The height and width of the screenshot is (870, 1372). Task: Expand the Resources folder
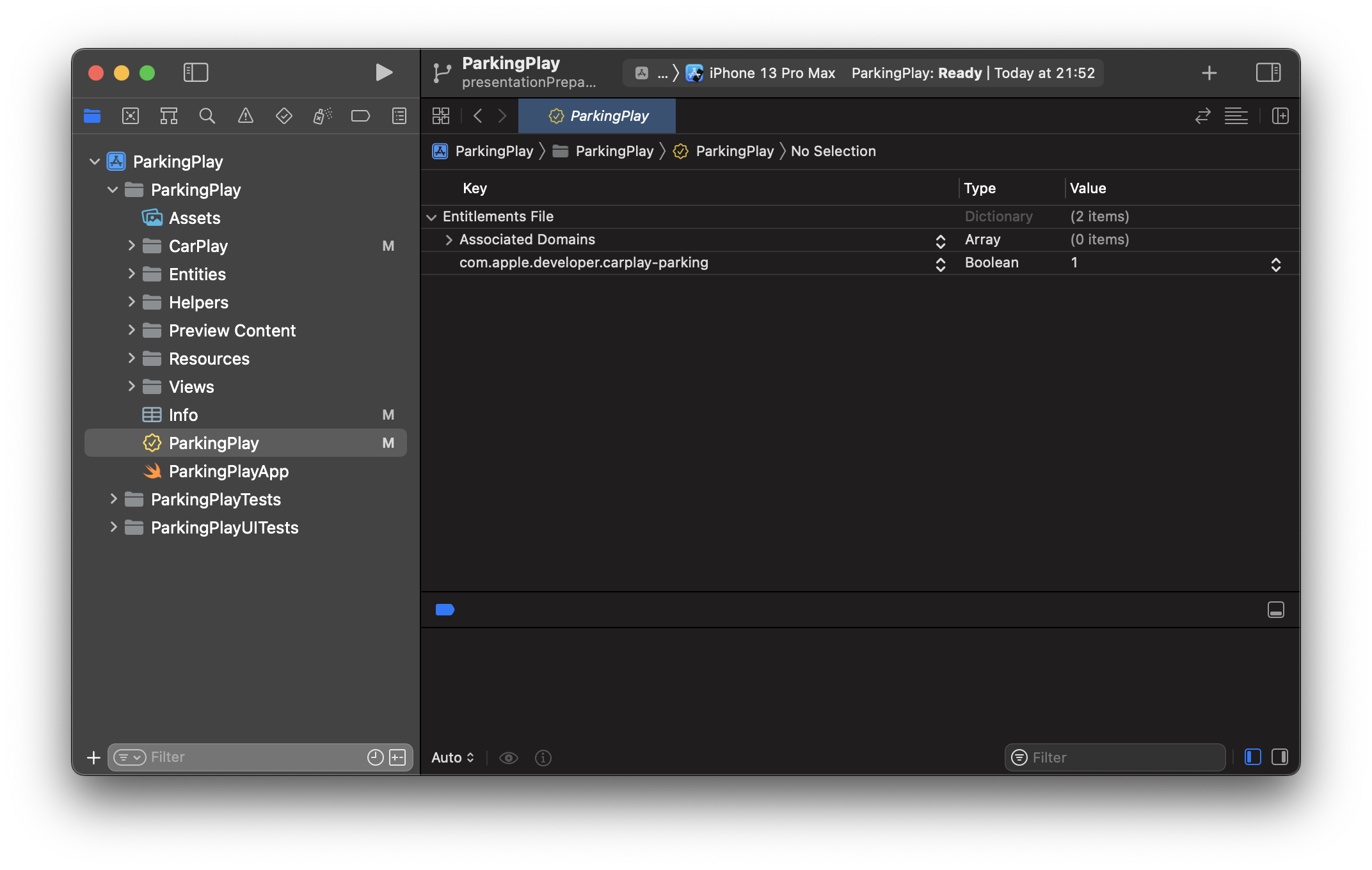click(x=131, y=358)
